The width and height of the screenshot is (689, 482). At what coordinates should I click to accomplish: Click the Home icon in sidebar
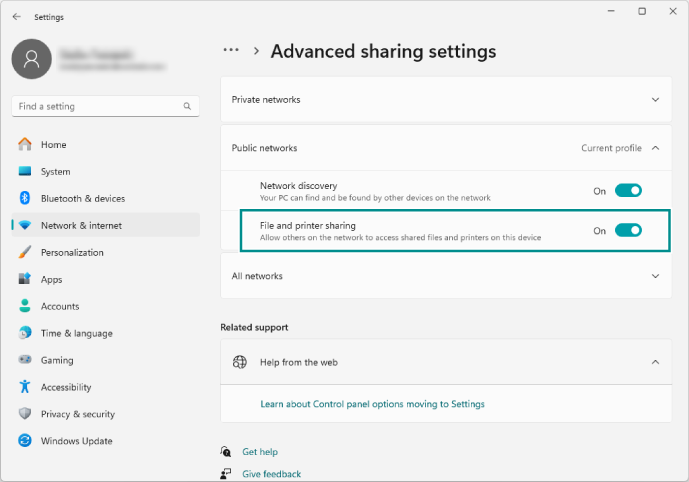click(x=25, y=145)
